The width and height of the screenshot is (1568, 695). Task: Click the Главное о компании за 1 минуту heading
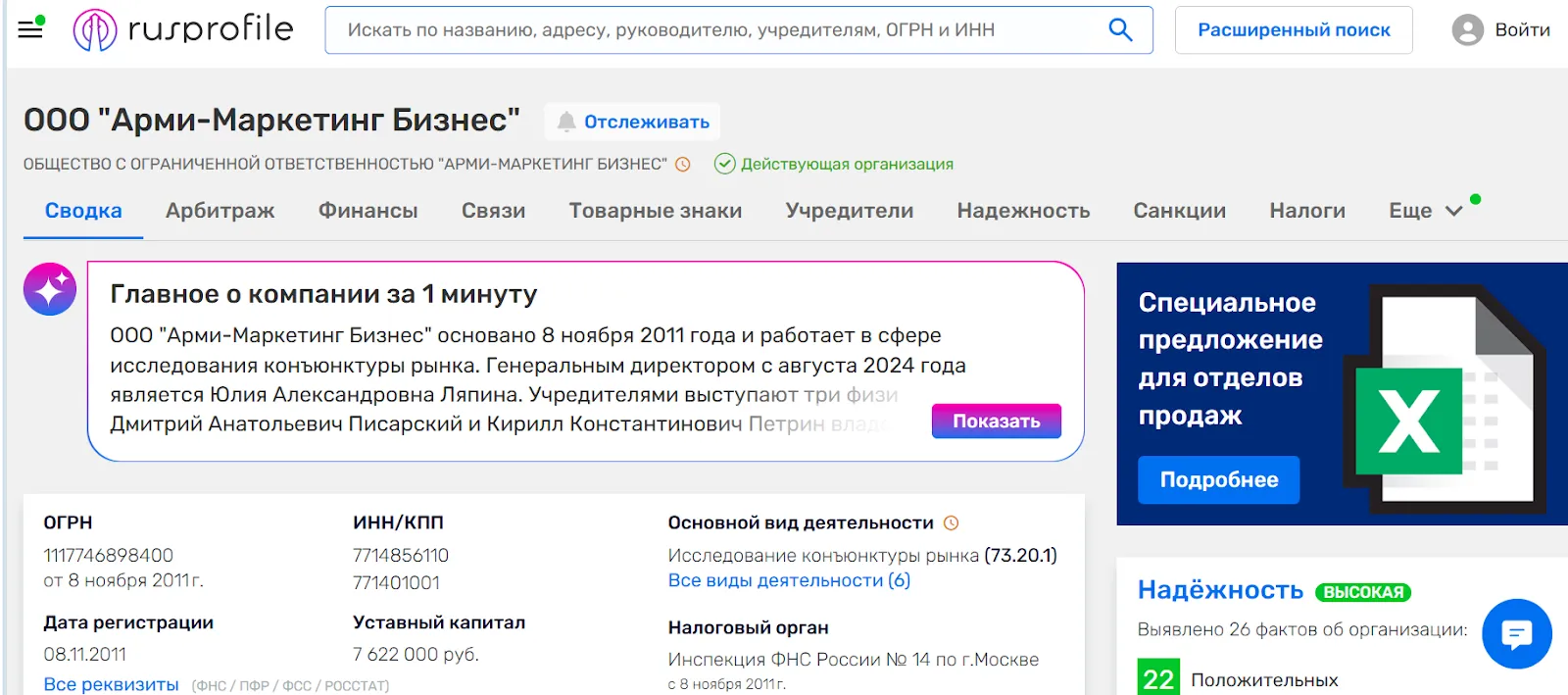click(x=323, y=294)
